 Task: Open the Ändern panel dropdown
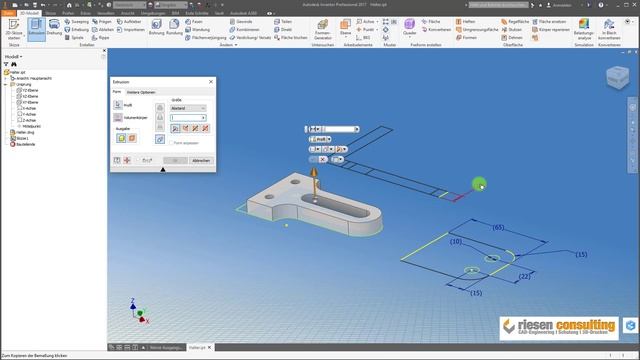click(229, 45)
